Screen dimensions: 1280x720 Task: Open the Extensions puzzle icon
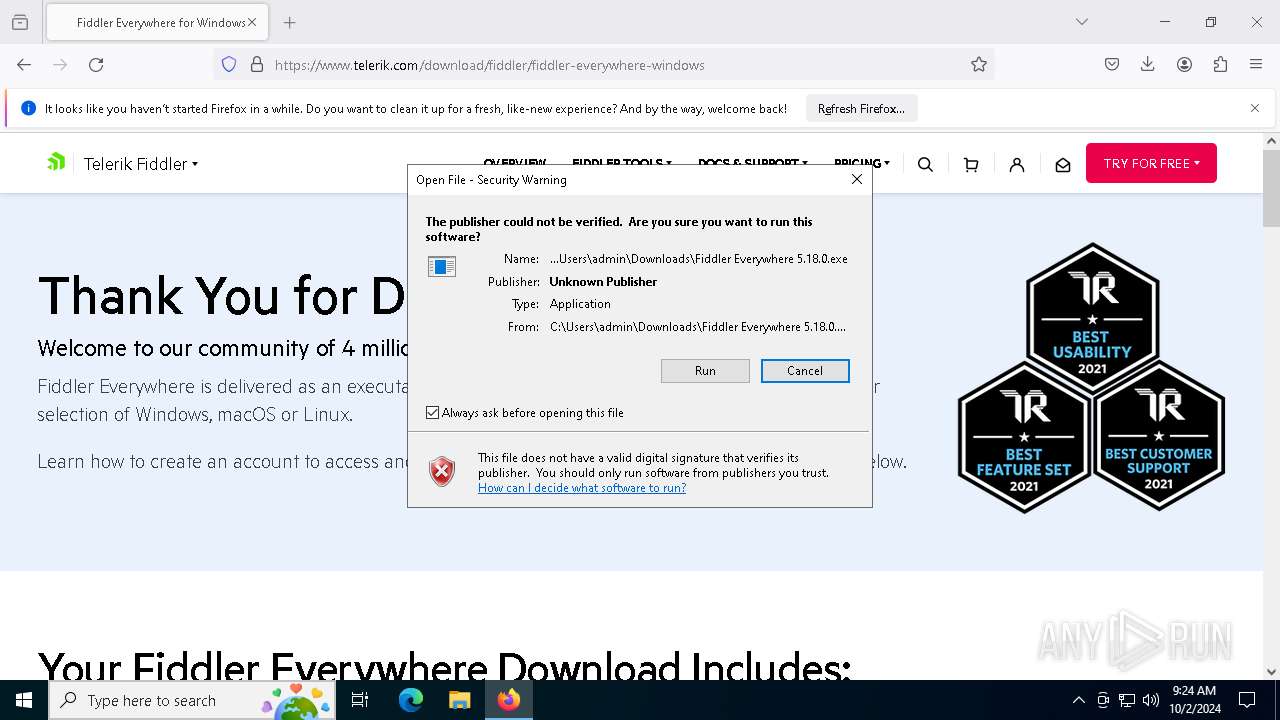(1220, 64)
